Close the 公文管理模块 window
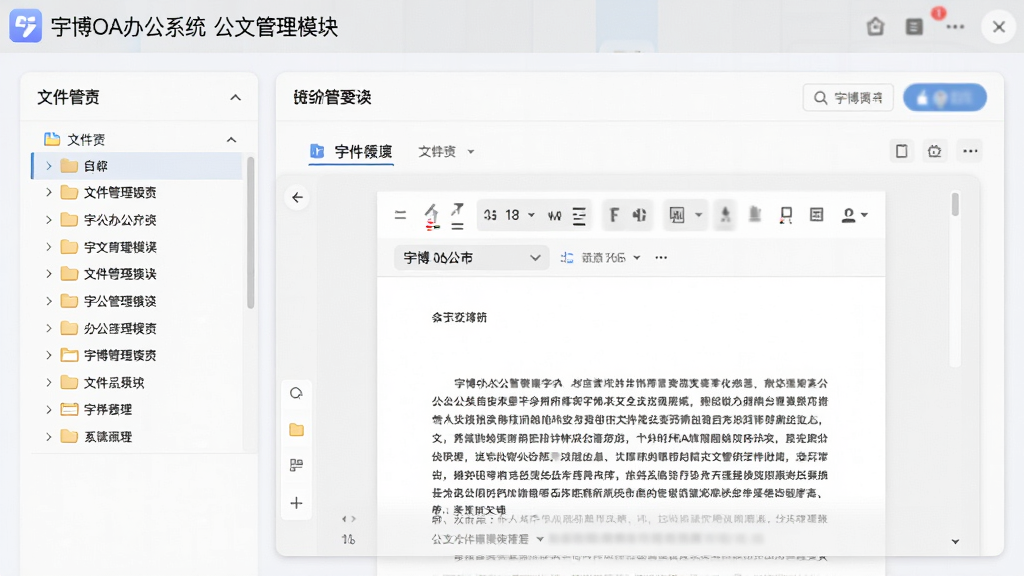Viewport: 1024px width, 576px height. tap(999, 27)
